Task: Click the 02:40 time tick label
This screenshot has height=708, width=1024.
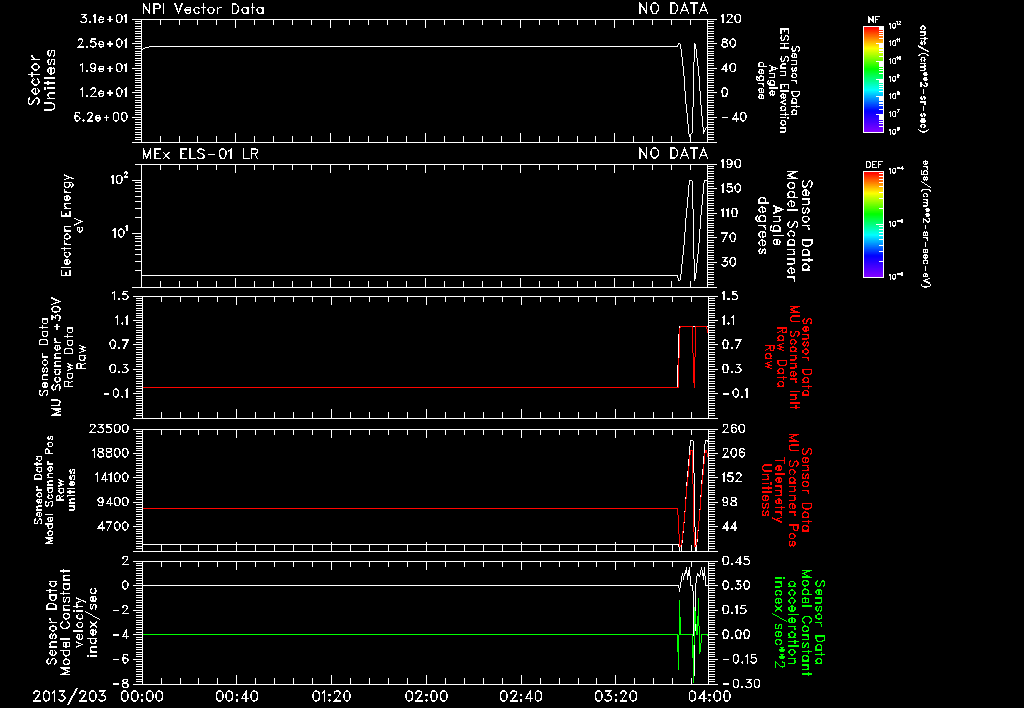Action: click(520, 696)
